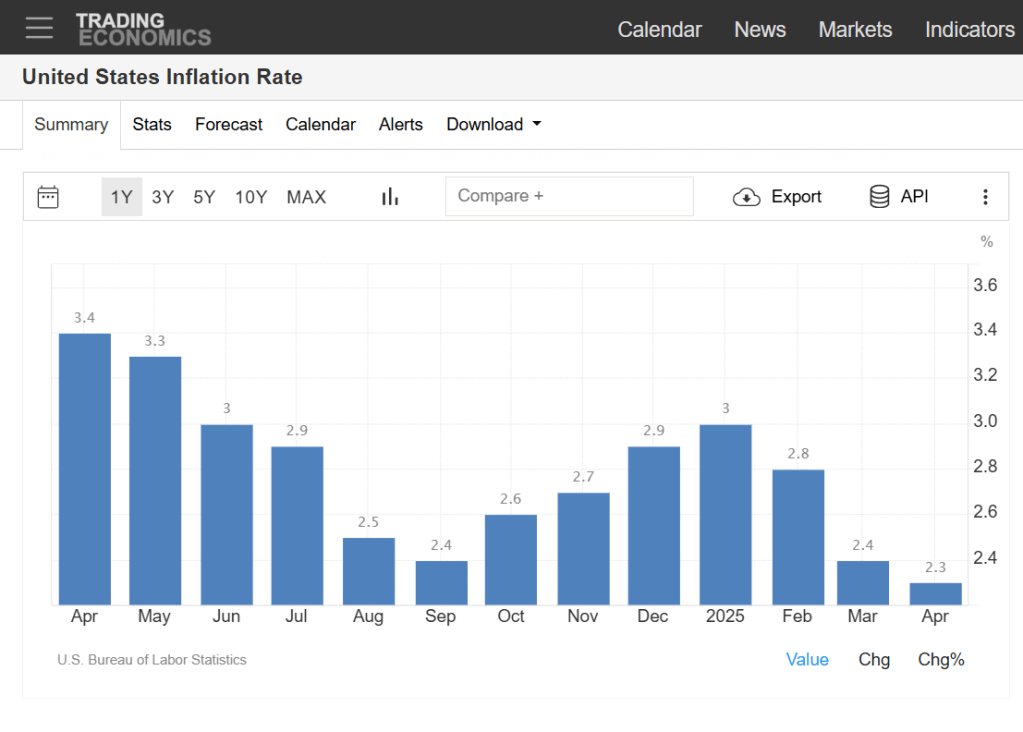The height and width of the screenshot is (732, 1023).
Task: Click the Trading Economics logo
Action: click(x=143, y=29)
